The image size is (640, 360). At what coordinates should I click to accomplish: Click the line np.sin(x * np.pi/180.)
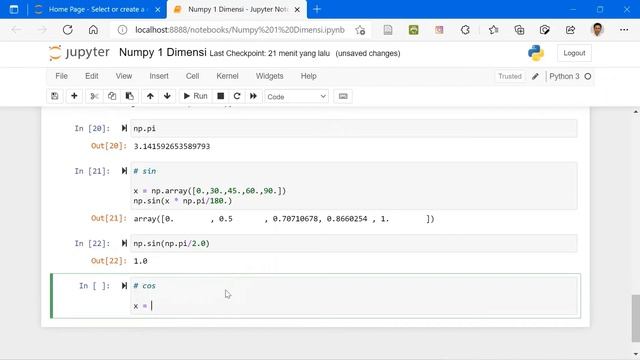click(182, 201)
